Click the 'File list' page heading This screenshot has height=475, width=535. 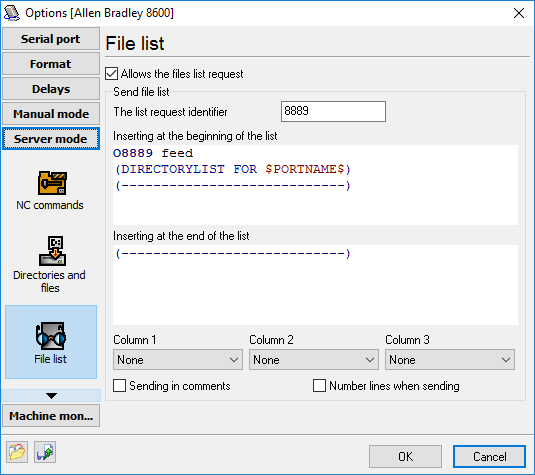pos(135,43)
